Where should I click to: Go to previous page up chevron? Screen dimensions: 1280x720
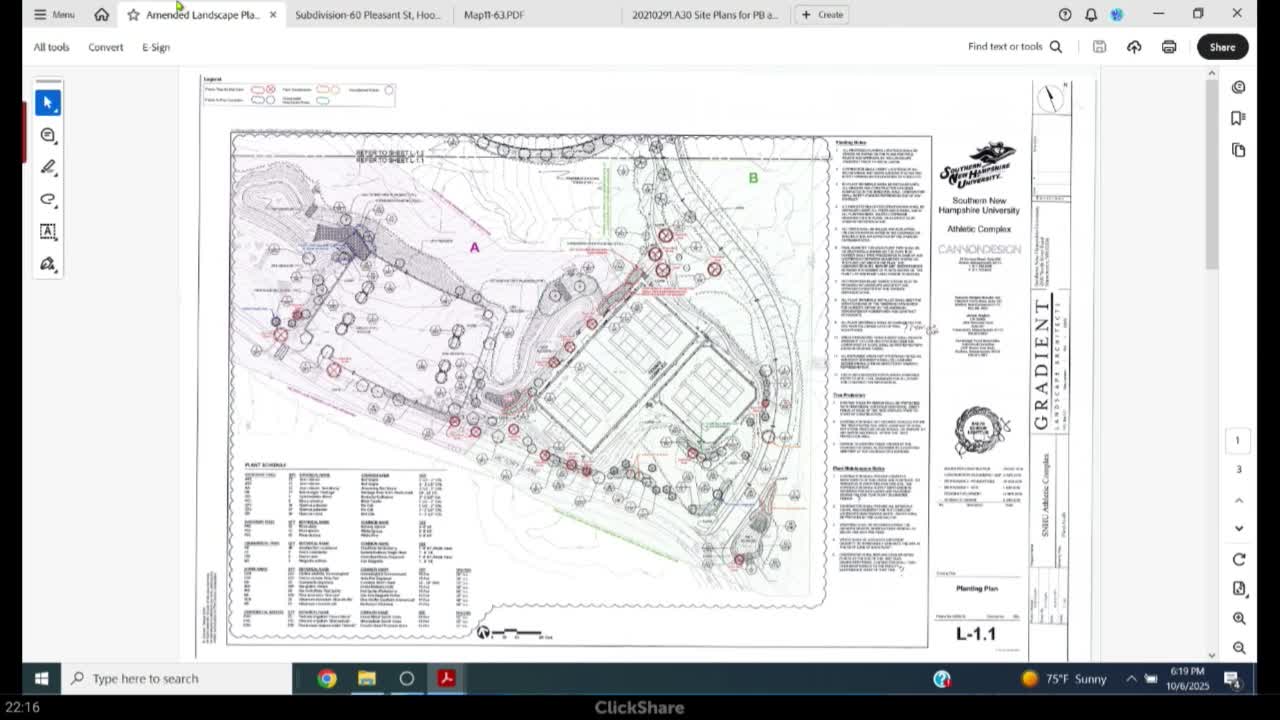(1238, 500)
